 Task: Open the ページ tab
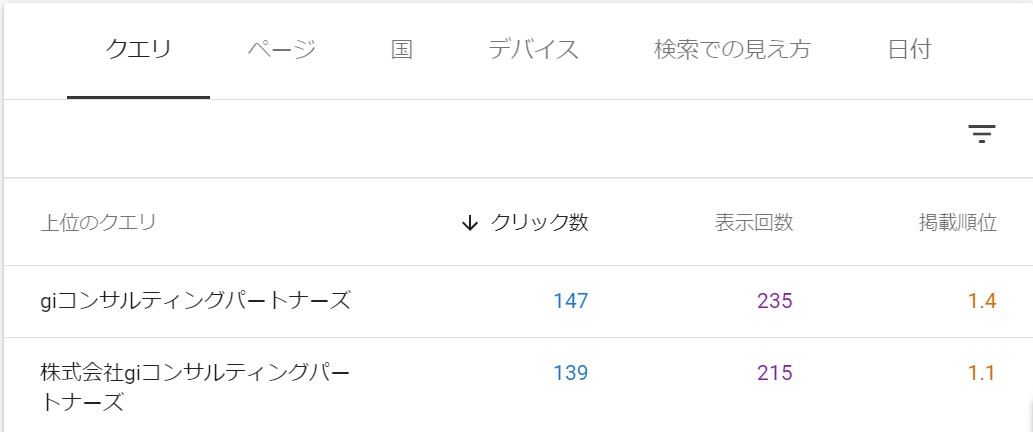click(x=282, y=50)
